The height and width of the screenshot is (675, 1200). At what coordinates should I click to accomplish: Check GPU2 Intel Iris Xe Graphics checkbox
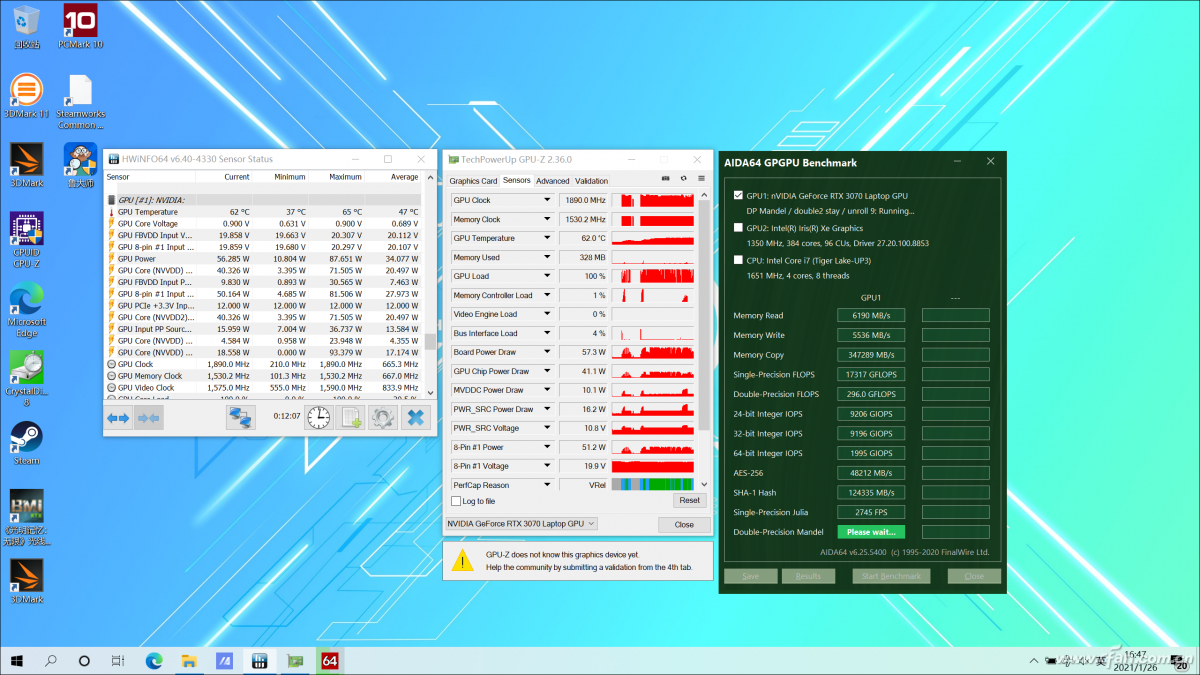click(x=738, y=228)
